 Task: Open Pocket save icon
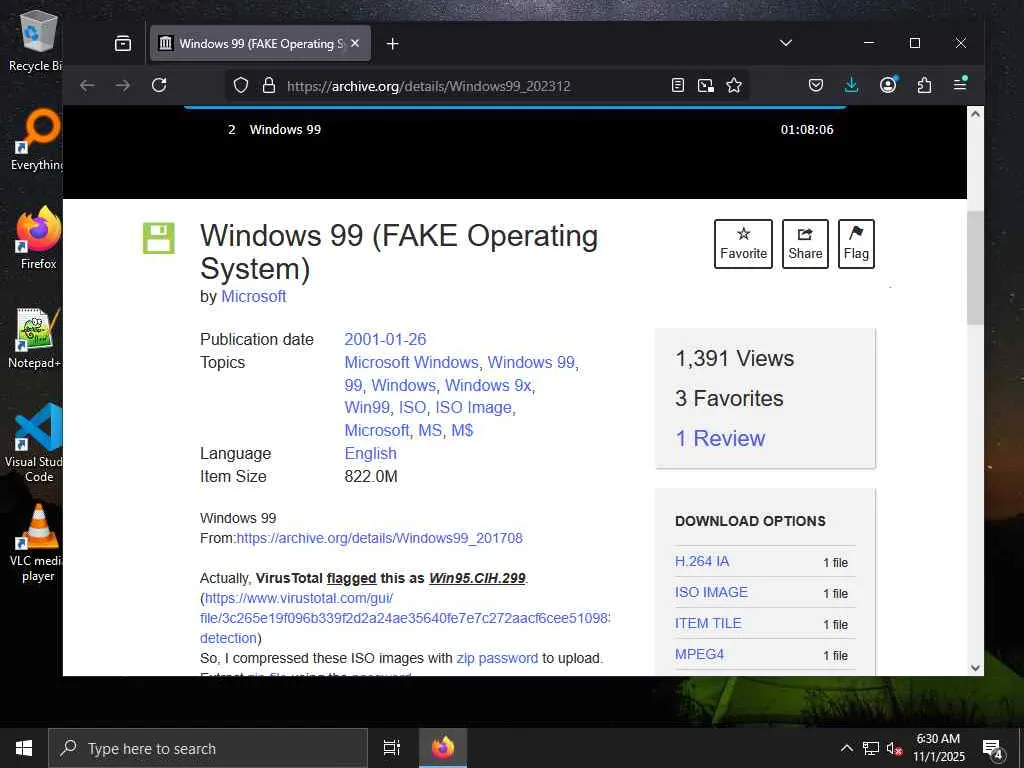[816, 86]
